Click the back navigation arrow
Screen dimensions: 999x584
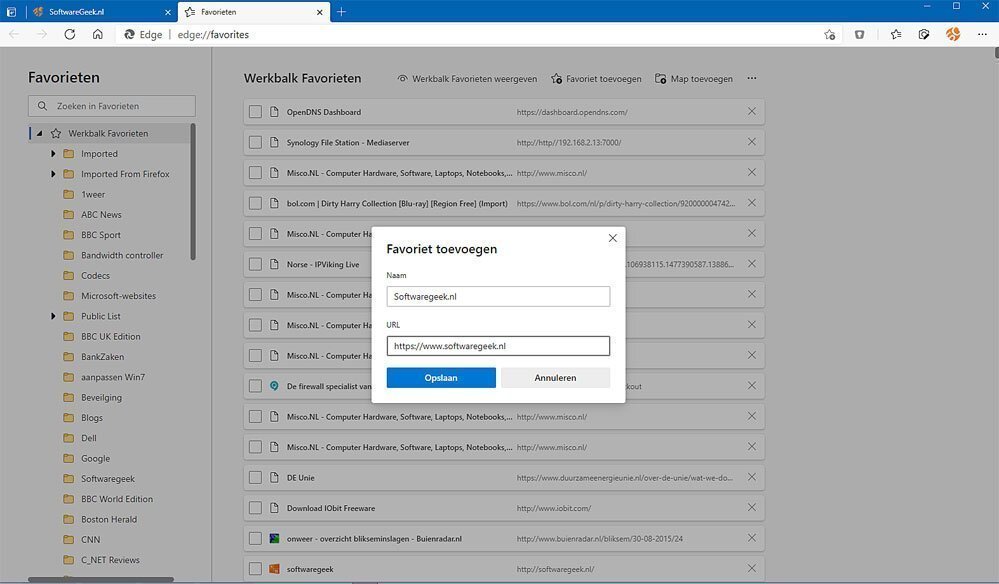(14, 34)
